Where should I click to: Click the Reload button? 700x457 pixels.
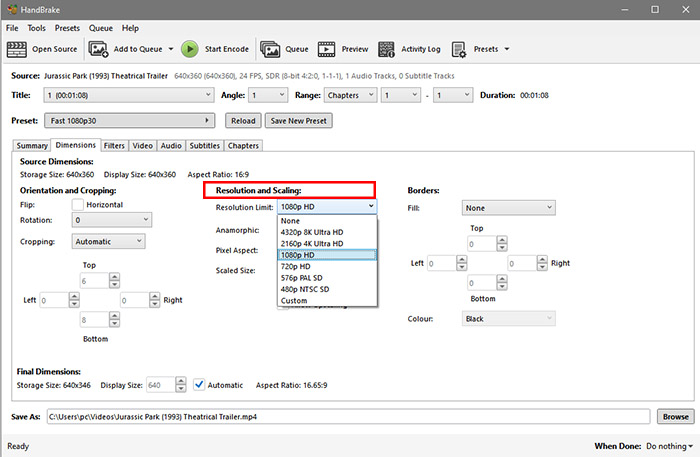pos(243,120)
